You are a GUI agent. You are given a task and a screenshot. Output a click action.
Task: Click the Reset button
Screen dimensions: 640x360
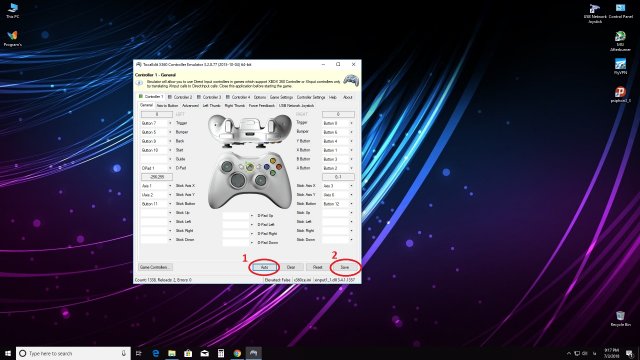click(318, 267)
